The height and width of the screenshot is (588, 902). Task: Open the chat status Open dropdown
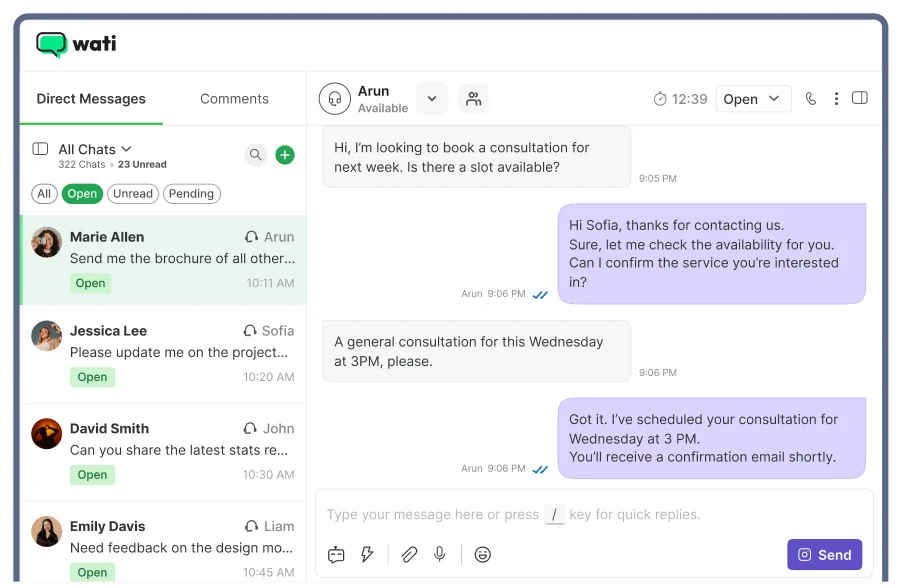[753, 99]
